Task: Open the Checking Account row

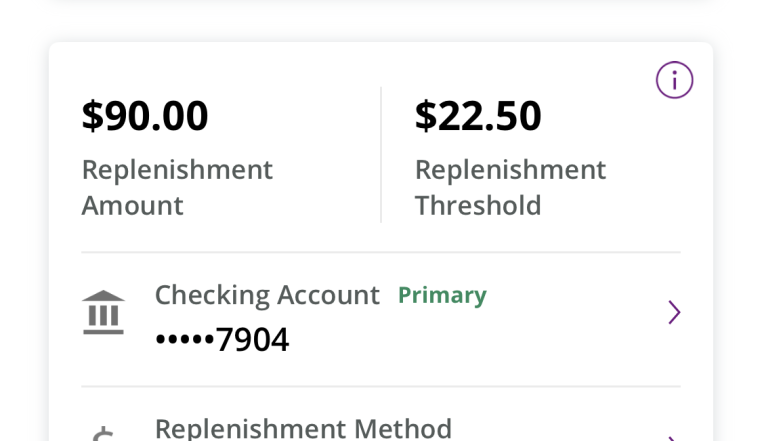Action: tap(381, 319)
